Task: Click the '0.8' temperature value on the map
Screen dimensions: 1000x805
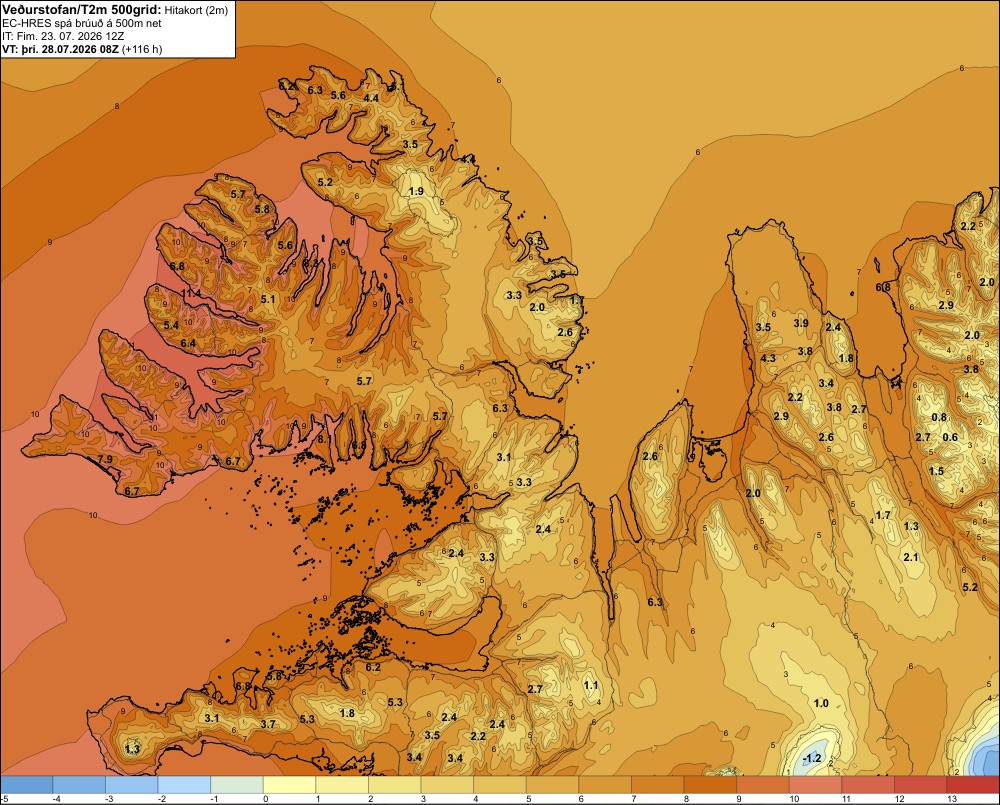Action: (939, 417)
